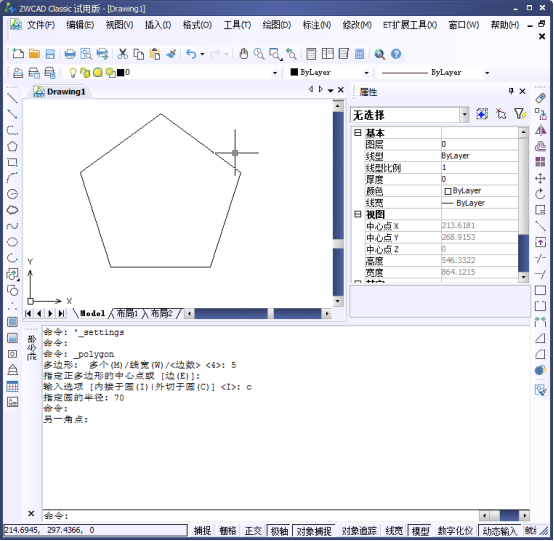Click the Open file folder icon
Viewport: 554px width, 541px height.
tap(34, 54)
